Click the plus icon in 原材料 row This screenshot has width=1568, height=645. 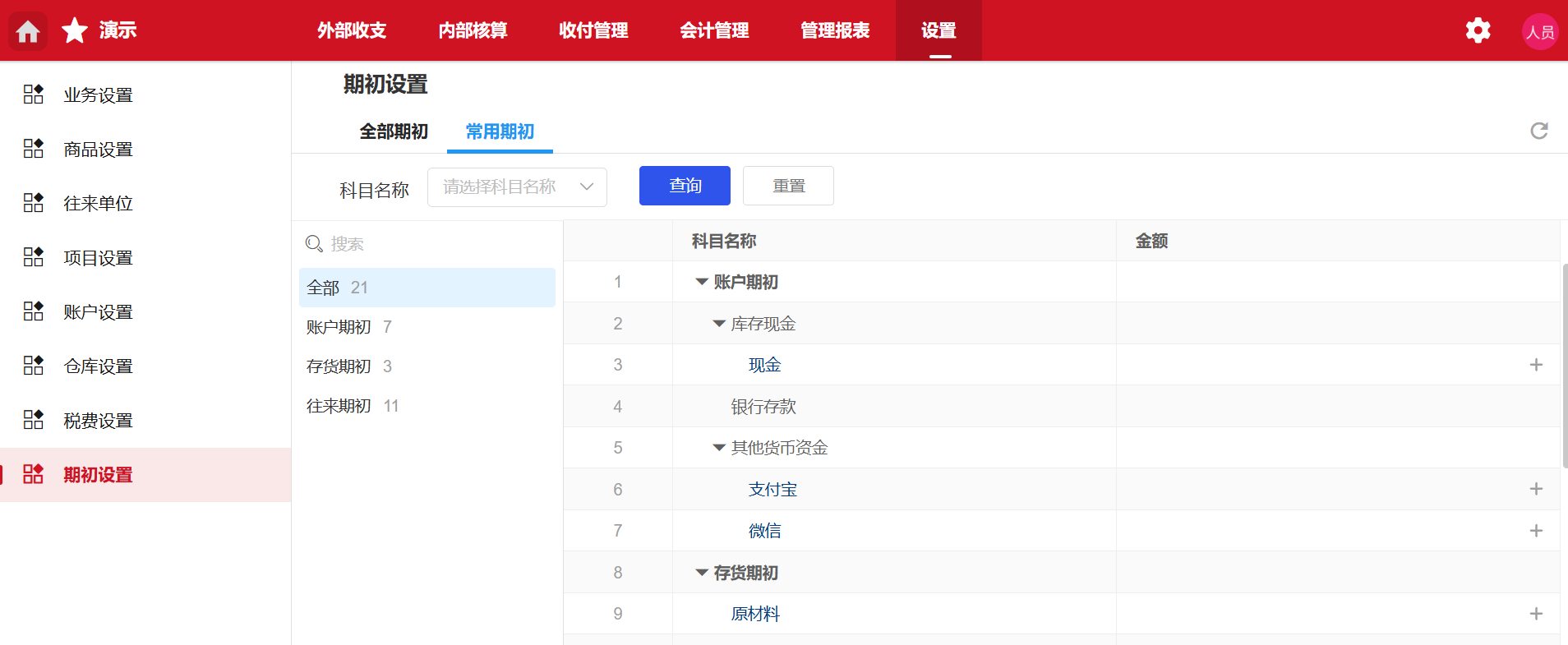[1535, 614]
